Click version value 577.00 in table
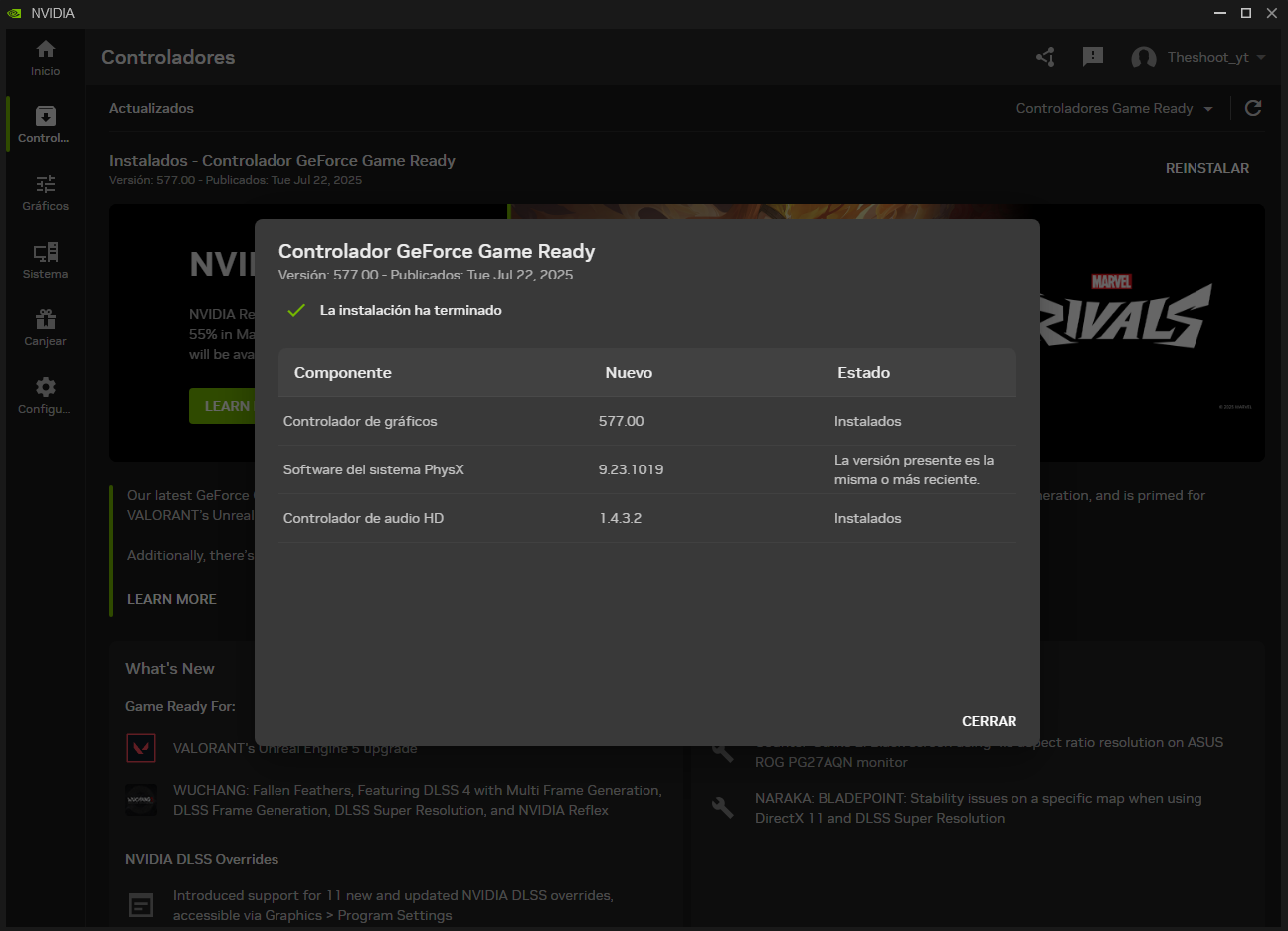This screenshot has height=931, width=1288. coord(621,421)
